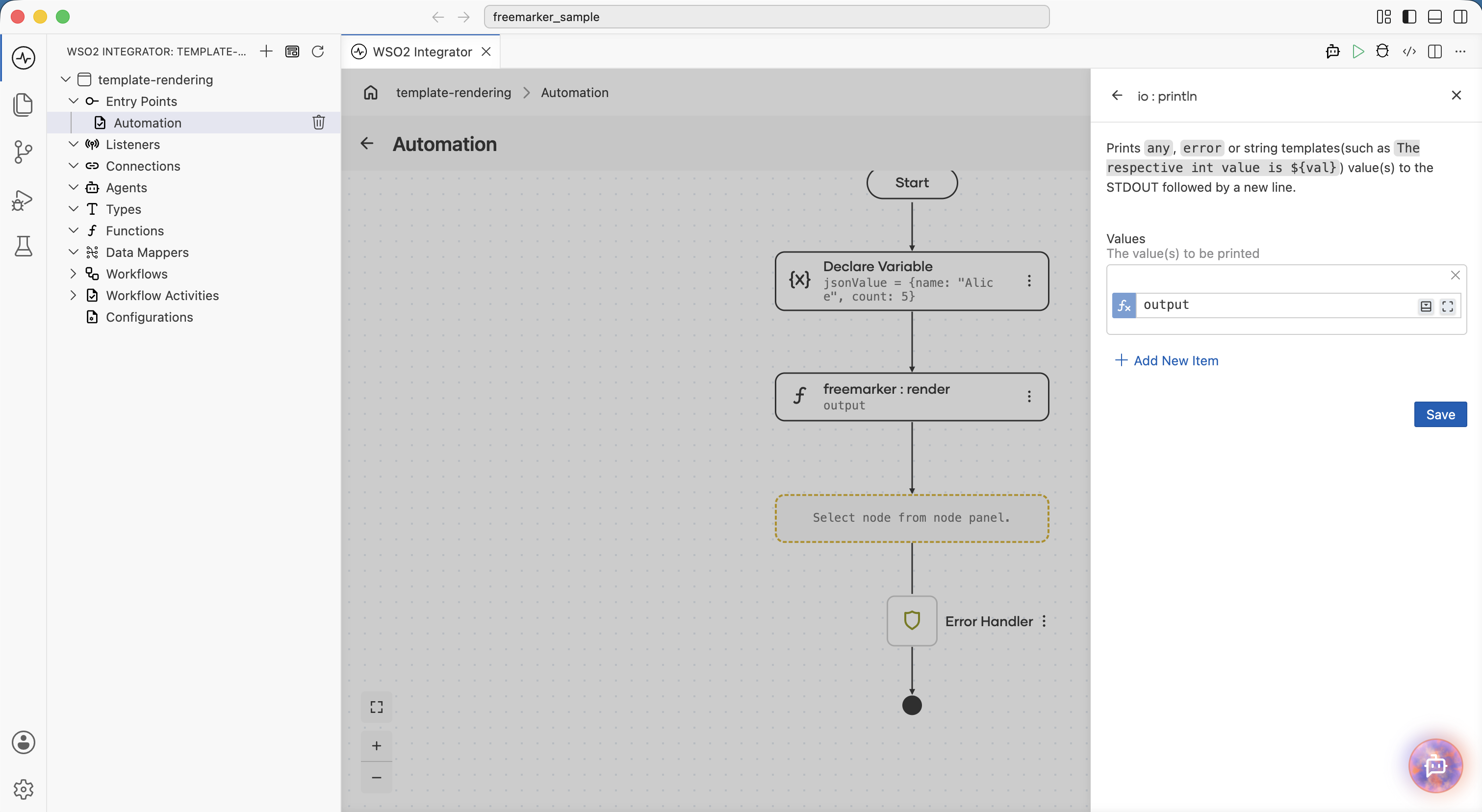
Task: Collapse the Entry Points section
Action: click(x=73, y=101)
